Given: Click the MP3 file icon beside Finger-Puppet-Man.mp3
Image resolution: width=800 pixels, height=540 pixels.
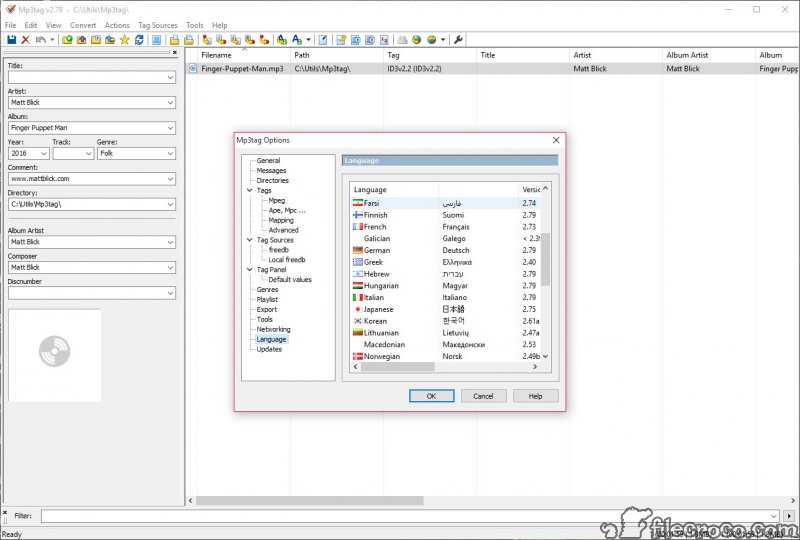Looking at the screenshot, I should coord(193,68).
